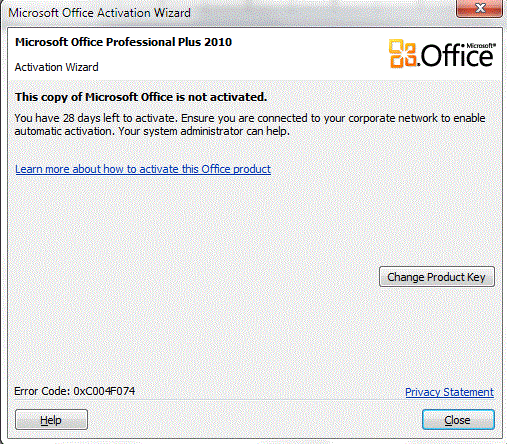
Task: Click the Error Code 0xC004F074 text
Action: tap(75, 391)
